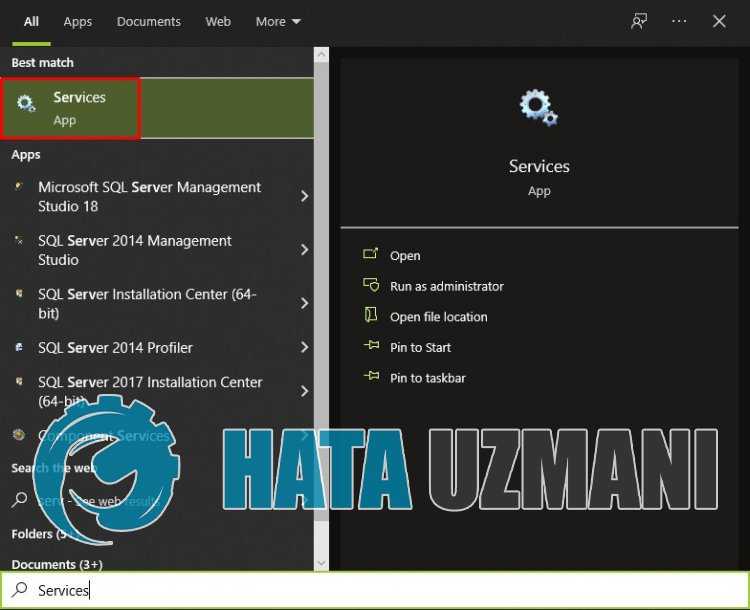Click the Run as administrator shield icon
The image size is (750, 610).
pyautogui.click(x=371, y=285)
